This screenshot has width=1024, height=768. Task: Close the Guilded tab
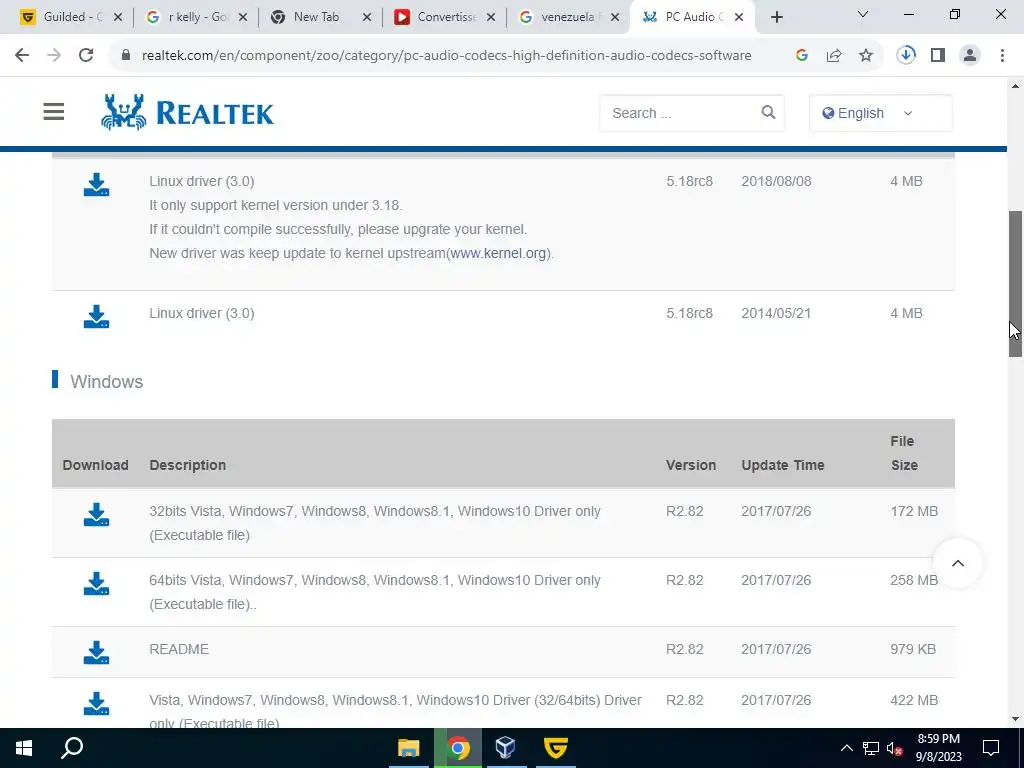tap(118, 18)
